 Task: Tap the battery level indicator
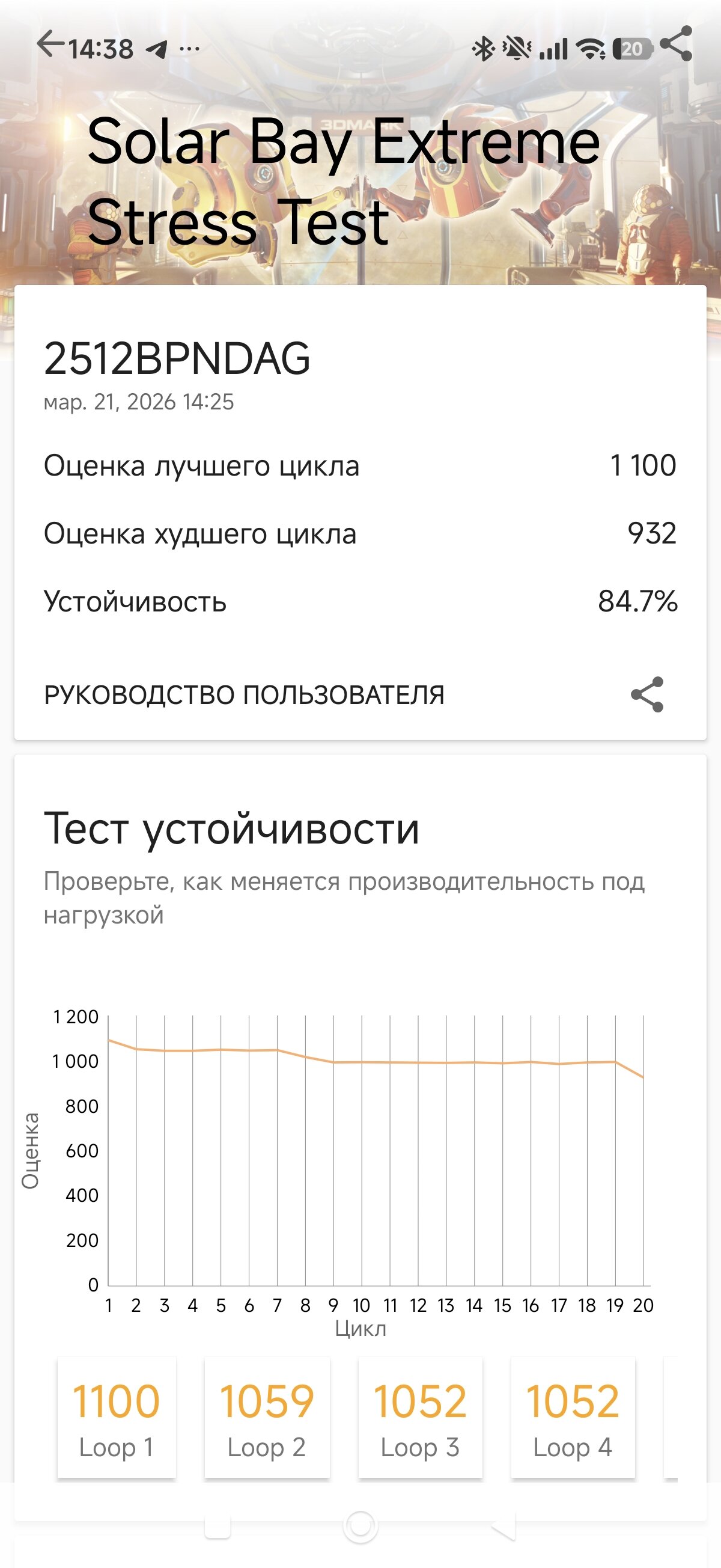click(x=632, y=49)
